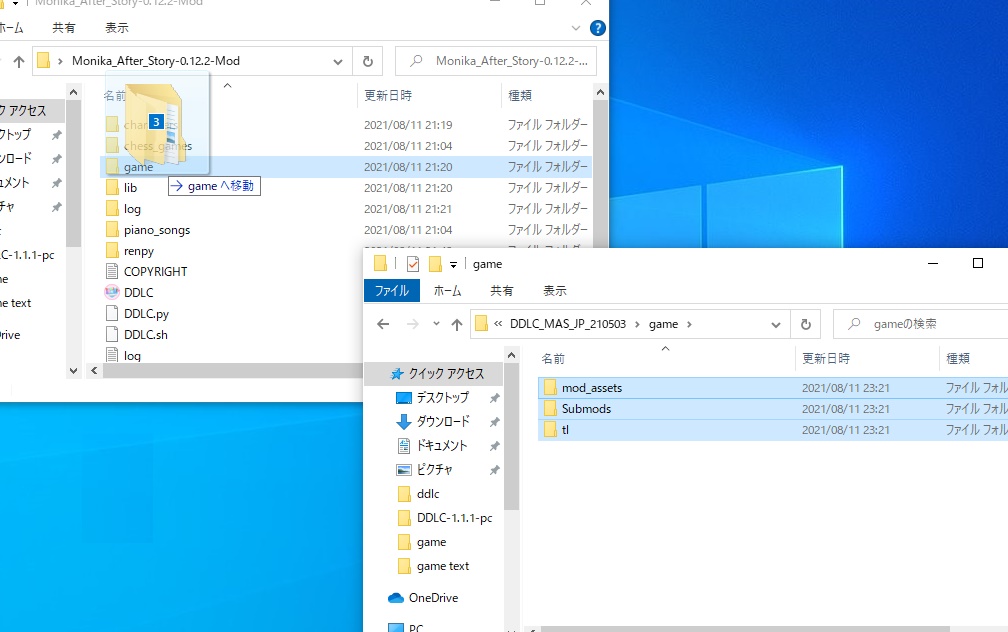Click the Properties quick access icon in game window
The image size is (1008, 632).
coord(413,264)
